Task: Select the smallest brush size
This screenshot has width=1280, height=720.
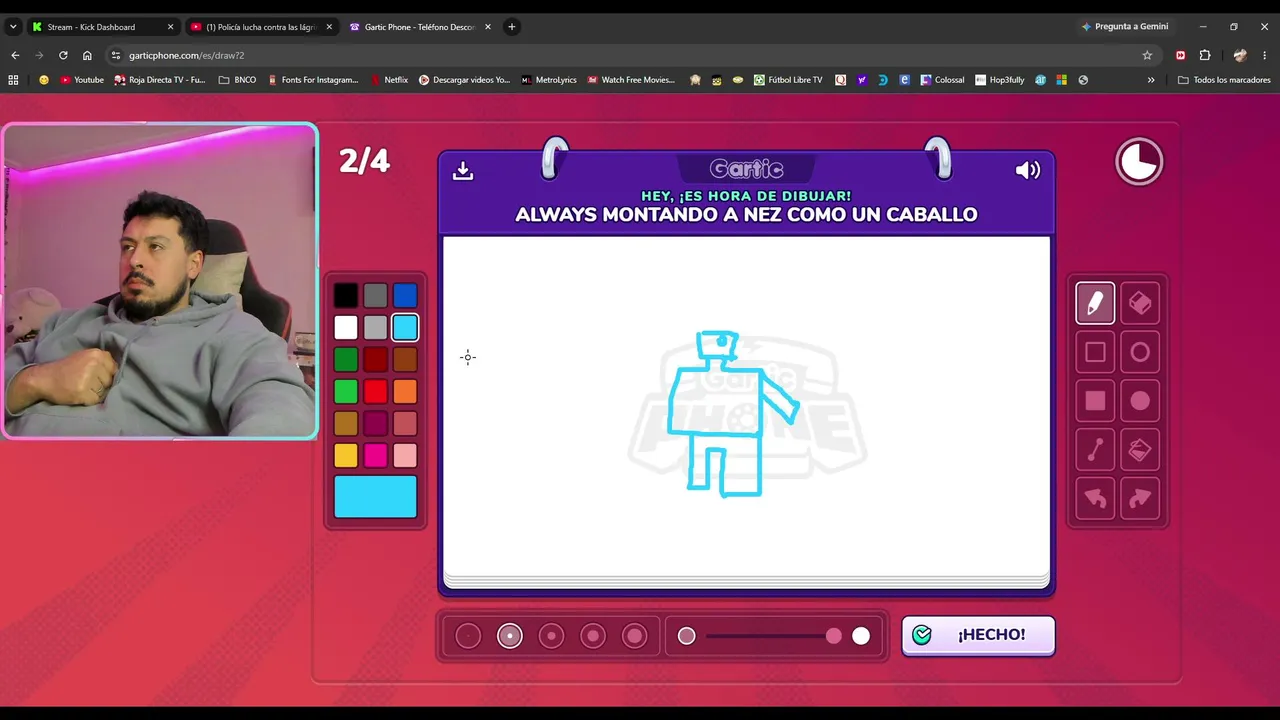Action: coord(468,636)
